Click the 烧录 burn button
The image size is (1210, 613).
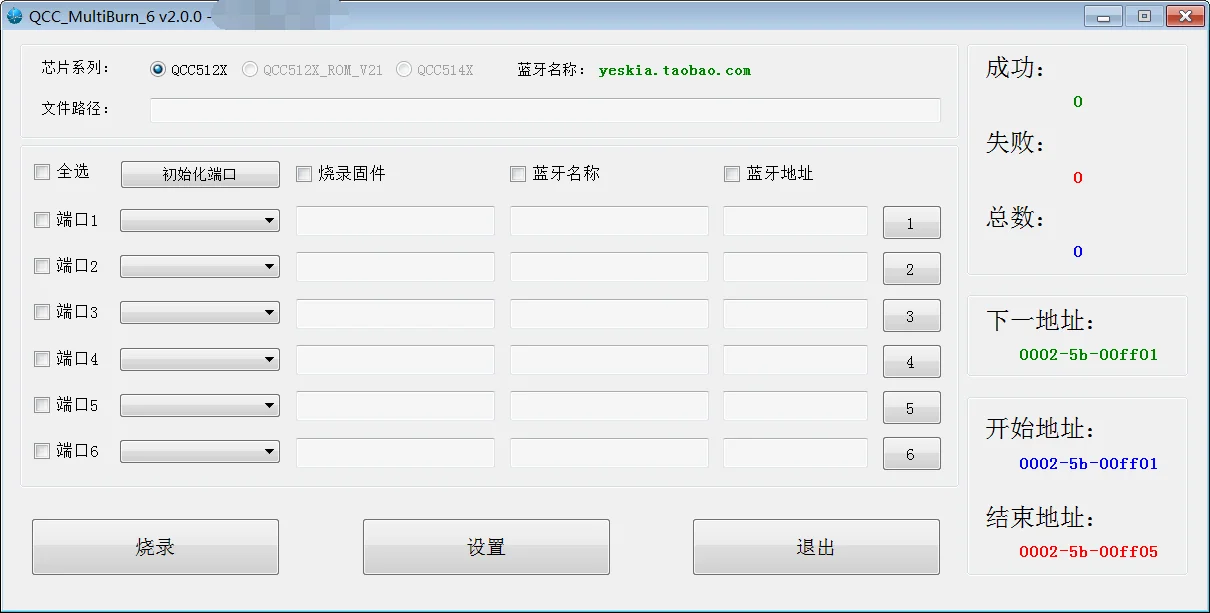155,547
